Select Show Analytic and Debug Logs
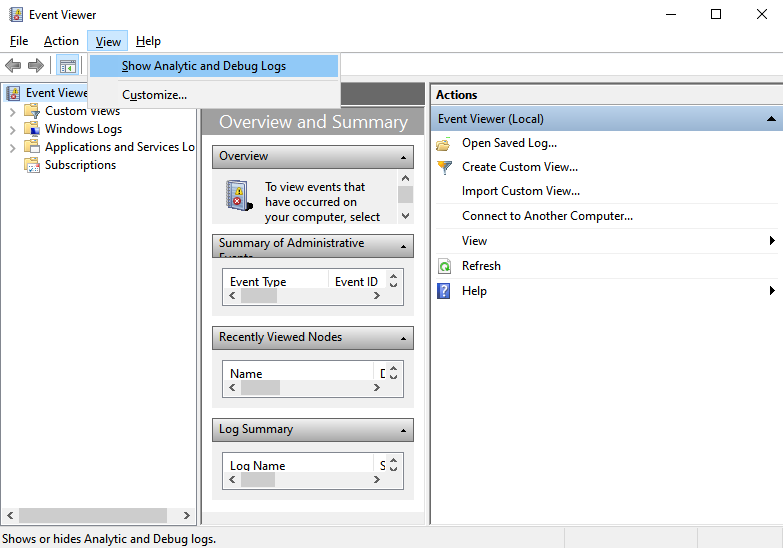 [x=214, y=66]
